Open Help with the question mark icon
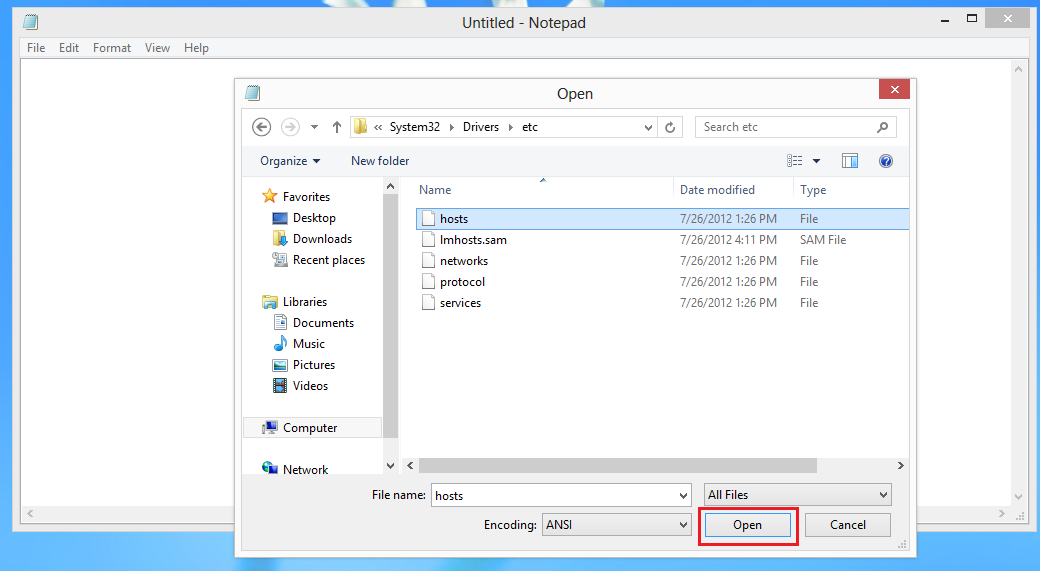Screen dimensions: 1040x571 [x=885, y=161]
